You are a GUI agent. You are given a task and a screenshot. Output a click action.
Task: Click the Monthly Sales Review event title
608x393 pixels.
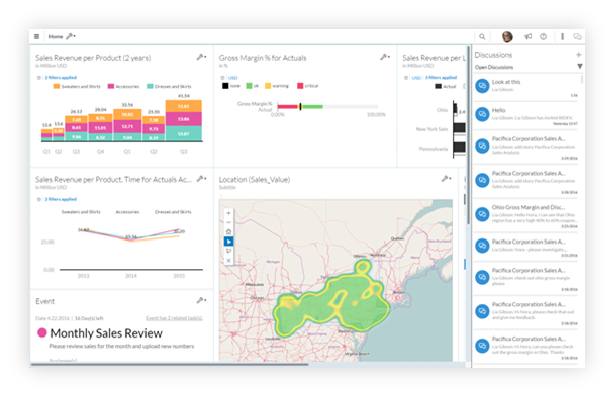107,333
